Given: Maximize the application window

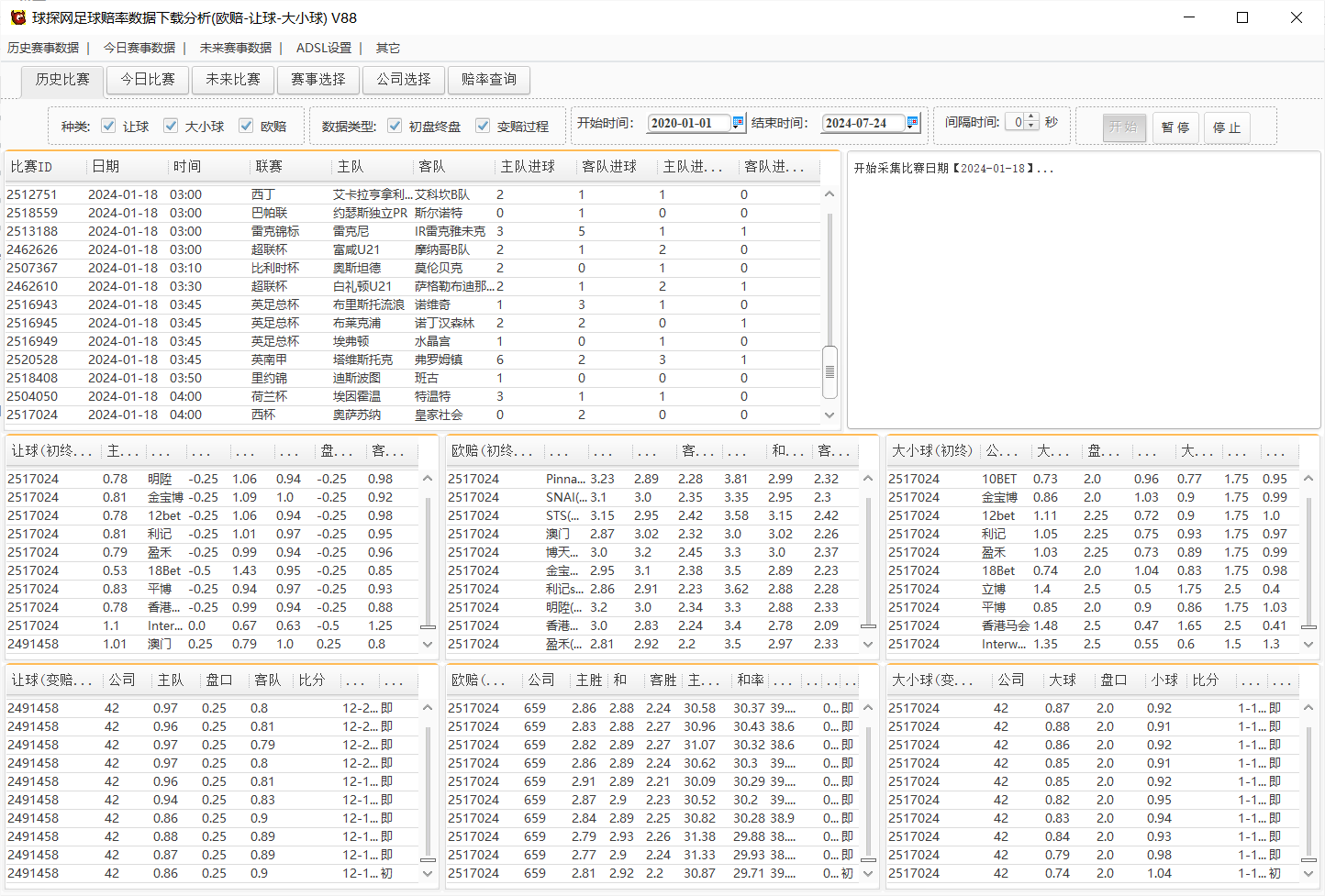Looking at the screenshot, I should [x=1242, y=17].
